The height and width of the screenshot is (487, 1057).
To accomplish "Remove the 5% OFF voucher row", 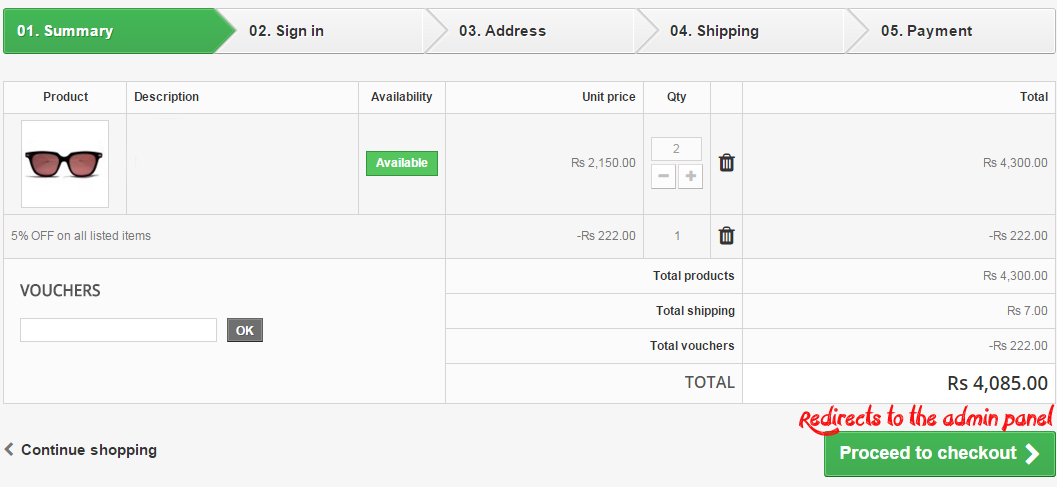I will pos(727,236).
